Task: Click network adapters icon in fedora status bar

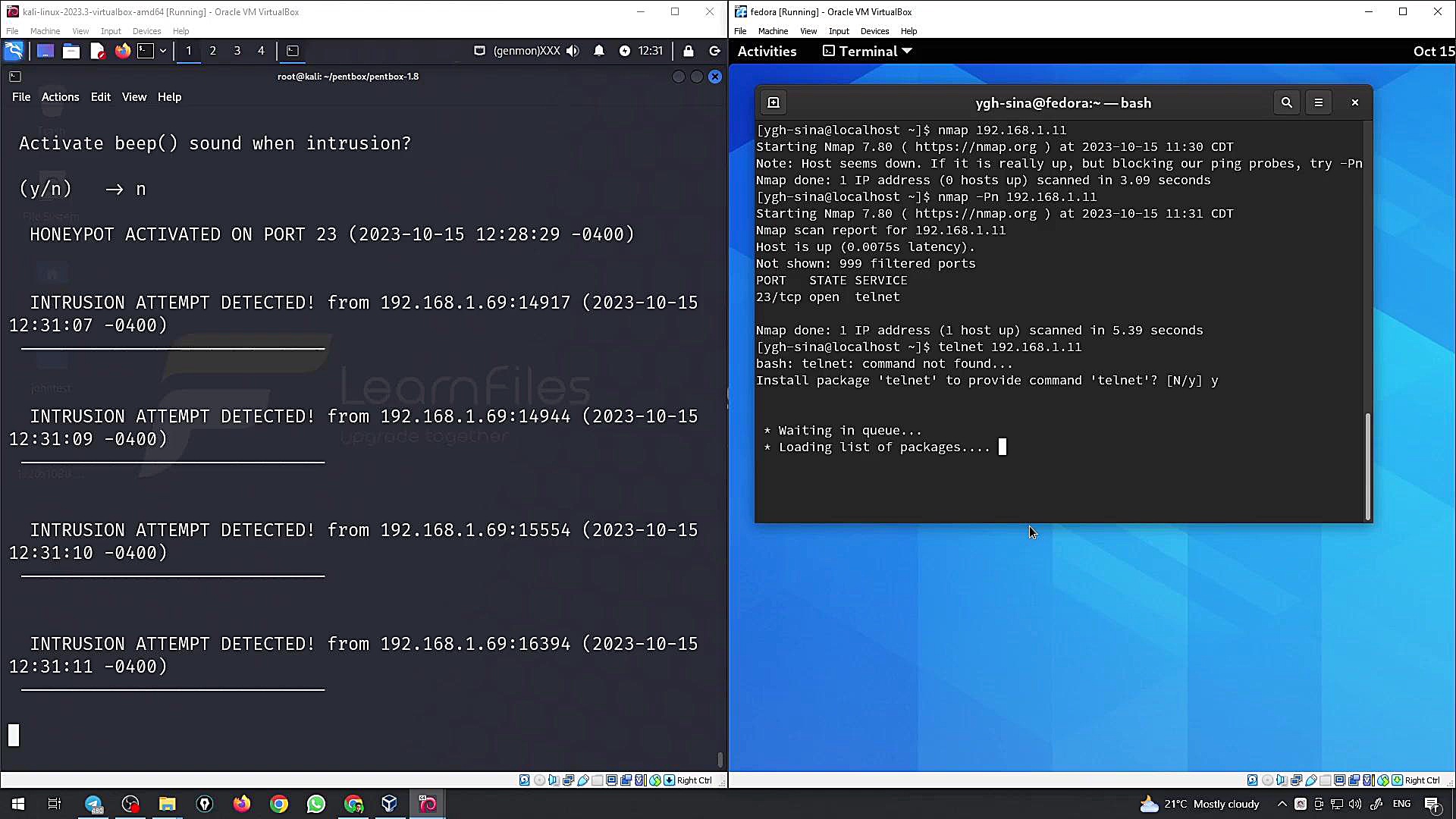Action: click(x=1296, y=780)
